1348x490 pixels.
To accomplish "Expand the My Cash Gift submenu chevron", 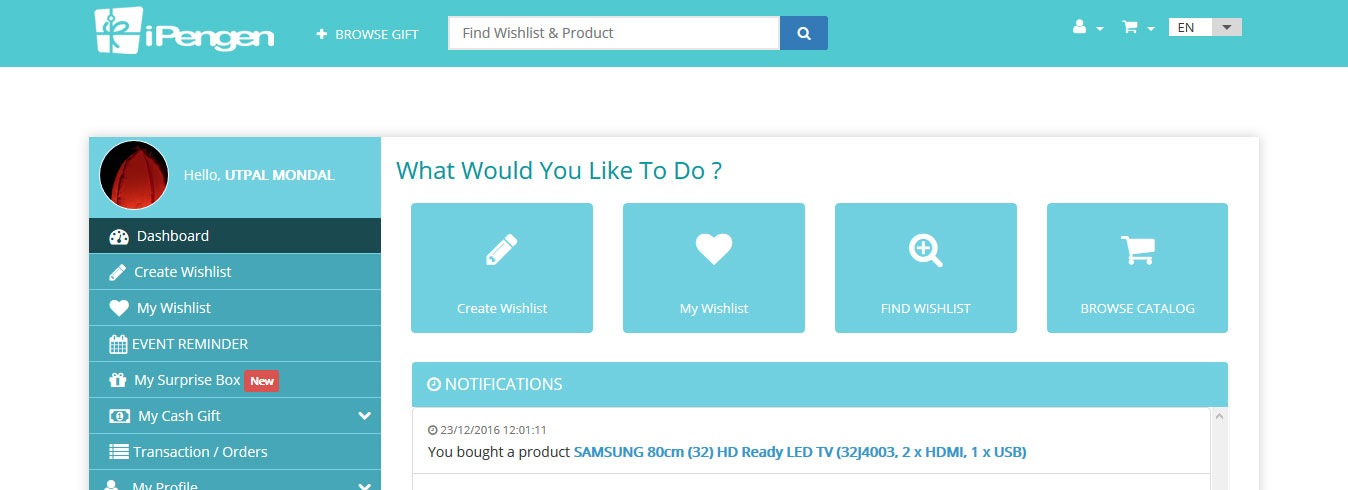I will pyautogui.click(x=364, y=416).
